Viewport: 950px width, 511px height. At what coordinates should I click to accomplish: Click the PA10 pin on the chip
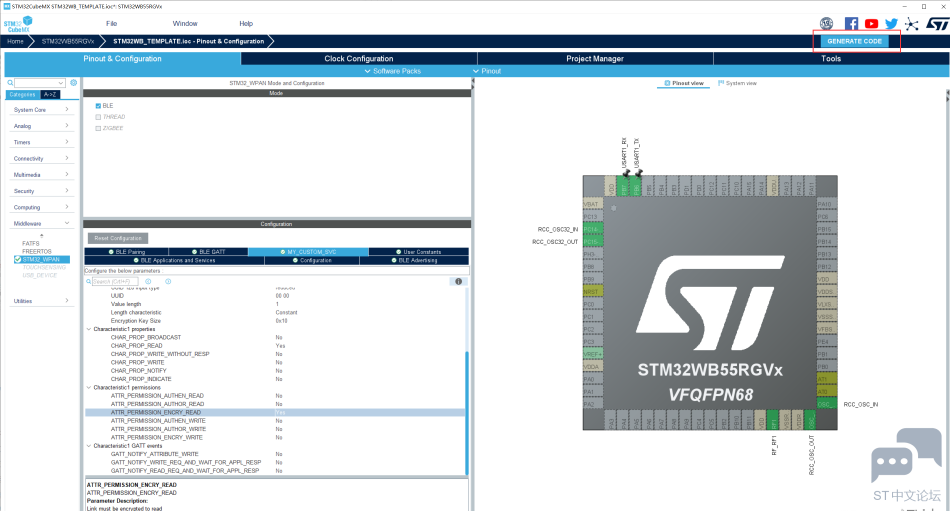pyautogui.click(x=826, y=204)
